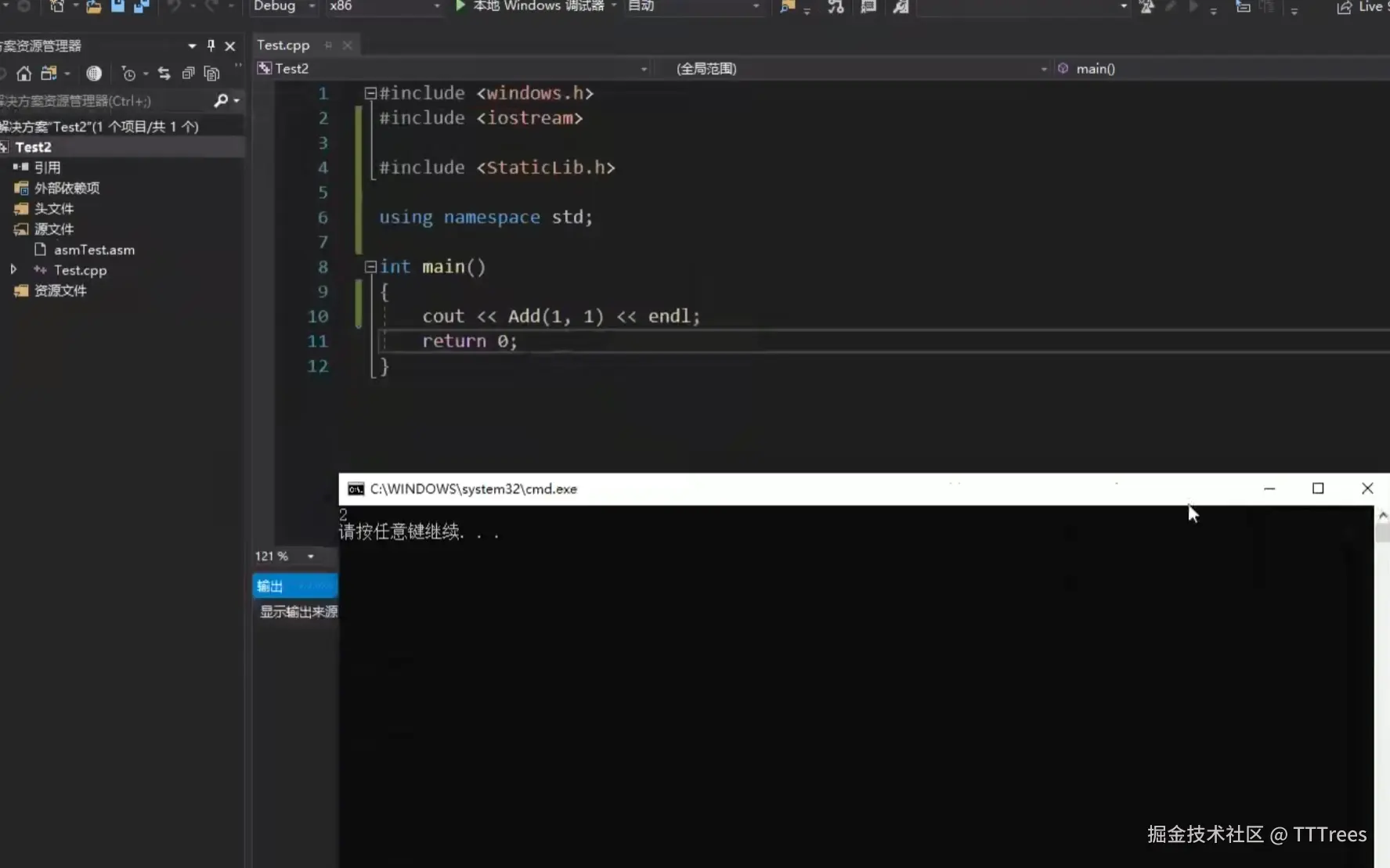Click the sync with active document icon
The width and height of the screenshot is (1390, 868).
164,74
